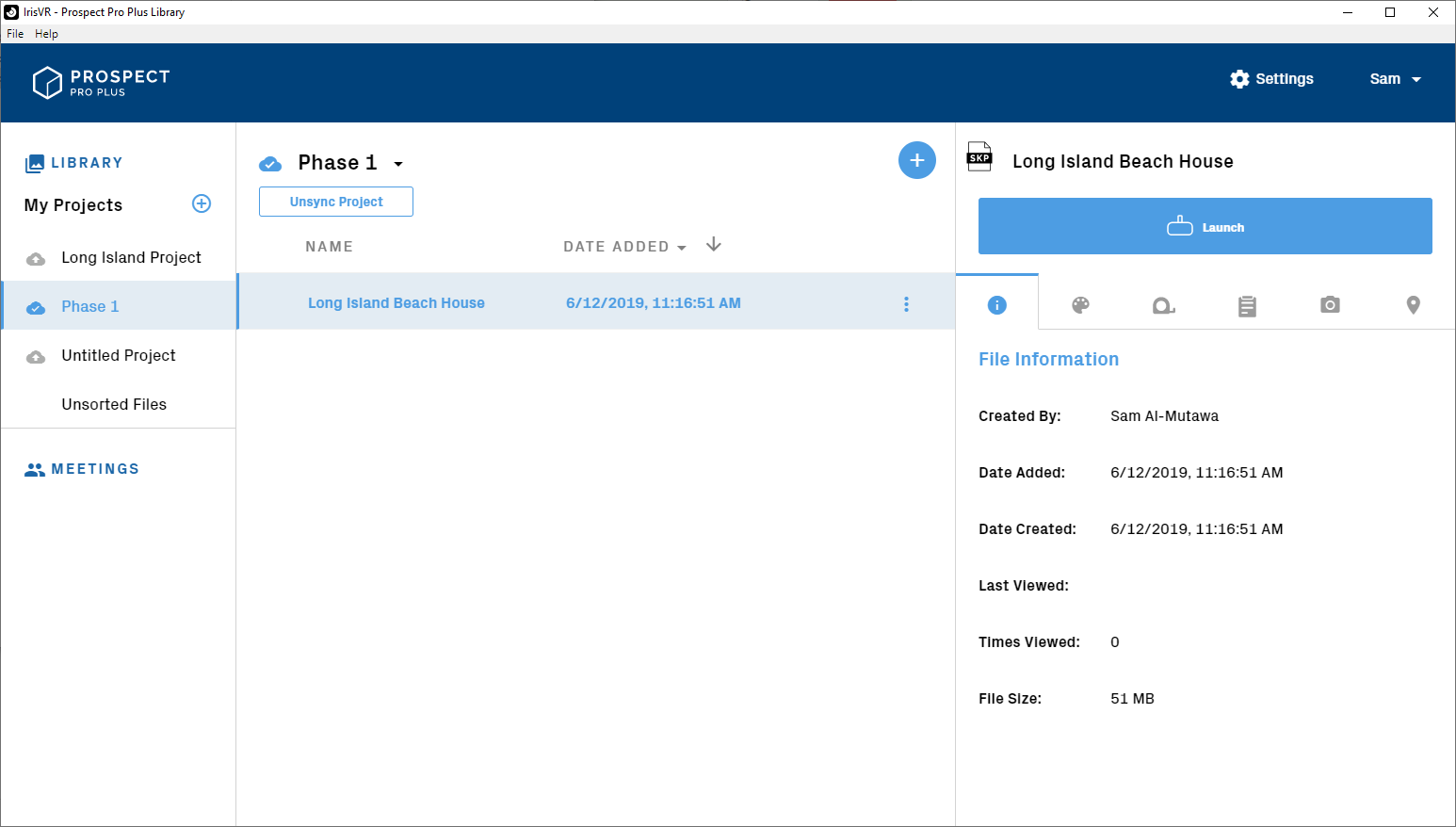The width and height of the screenshot is (1456, 827).
Task: Click the File Information heading
Action: [1048, 359]
